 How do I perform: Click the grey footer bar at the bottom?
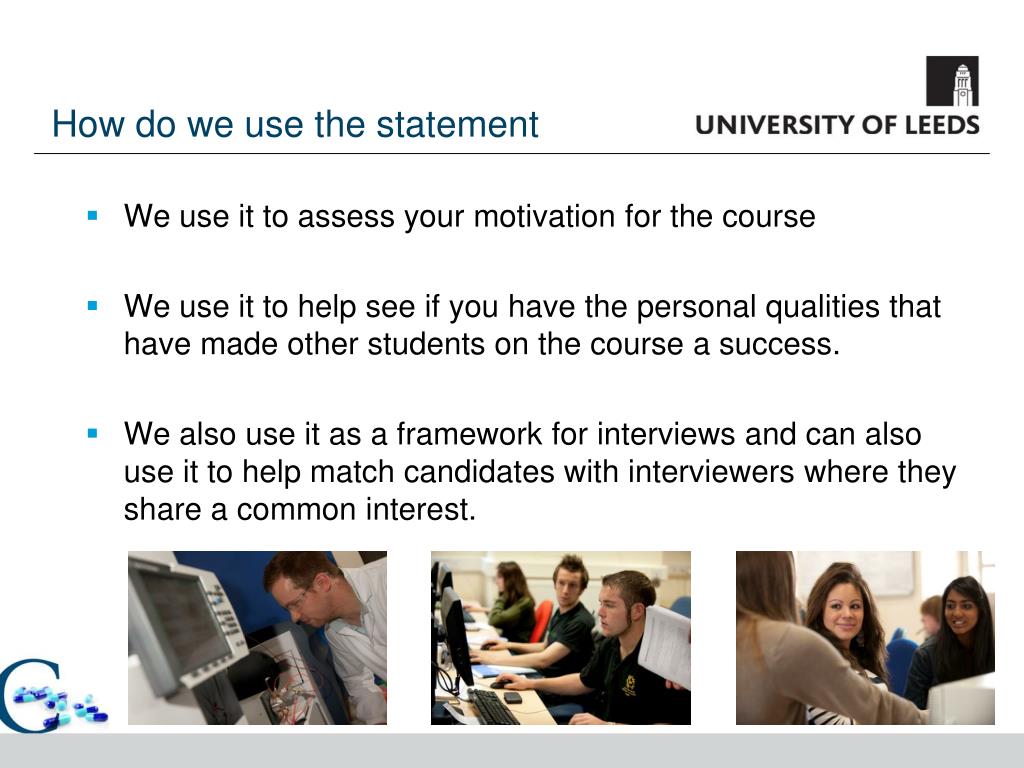512,750
